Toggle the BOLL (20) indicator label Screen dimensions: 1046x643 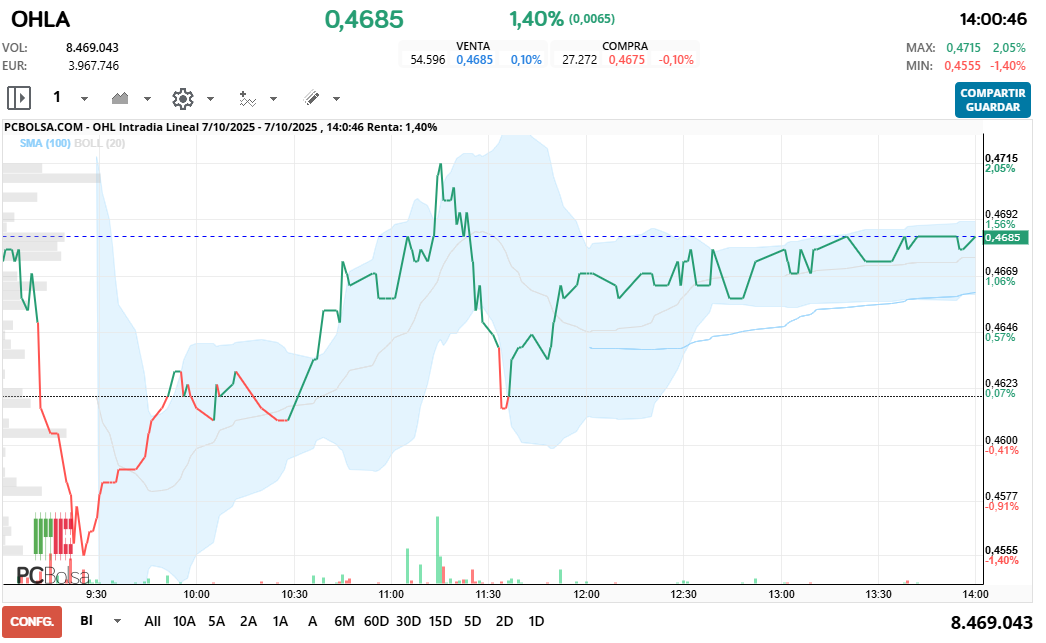99,143
